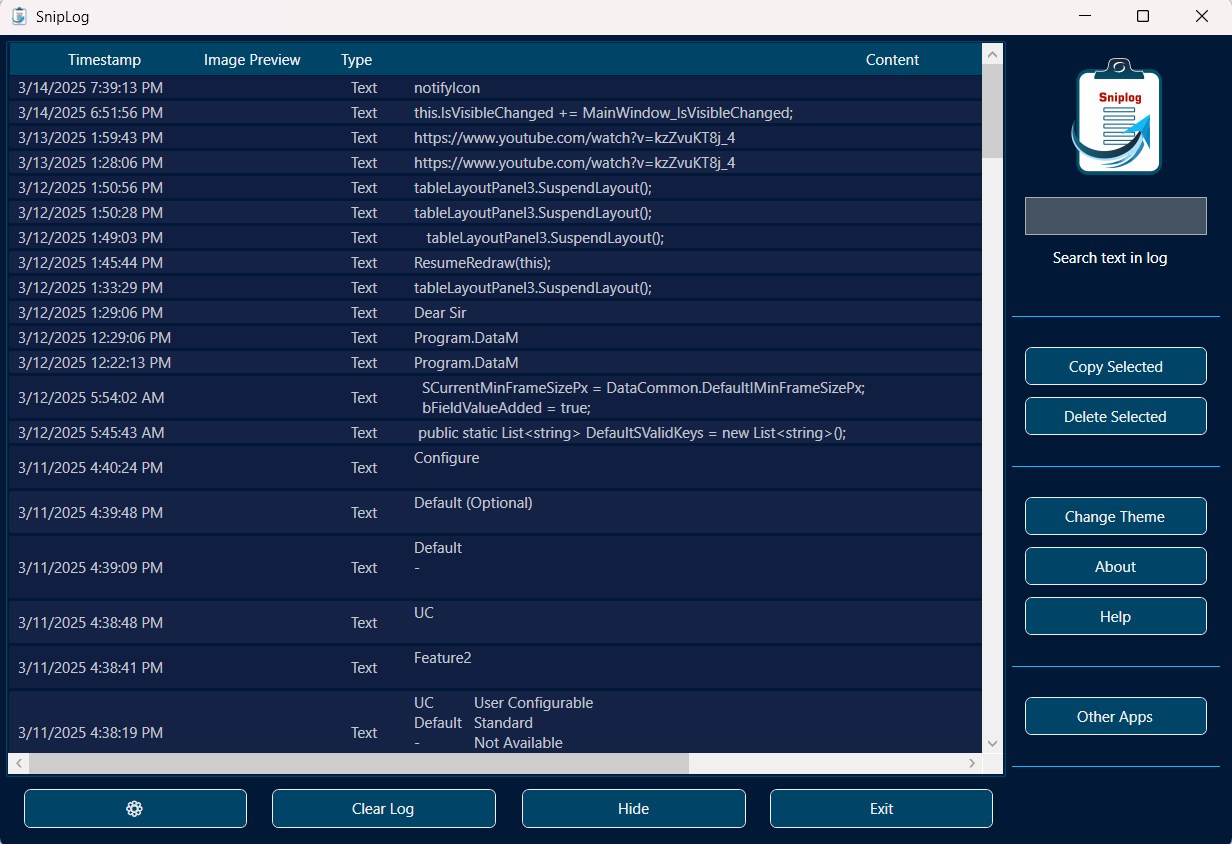Click the SnipLog title bar app icon

click(x=19, y=17)
